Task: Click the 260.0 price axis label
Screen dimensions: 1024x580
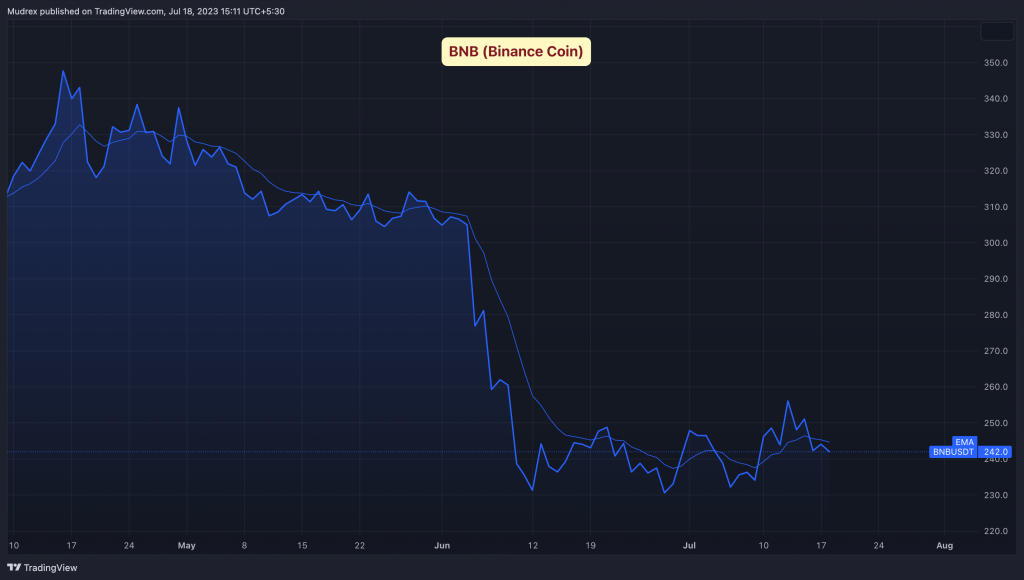Action: [996, 387]
